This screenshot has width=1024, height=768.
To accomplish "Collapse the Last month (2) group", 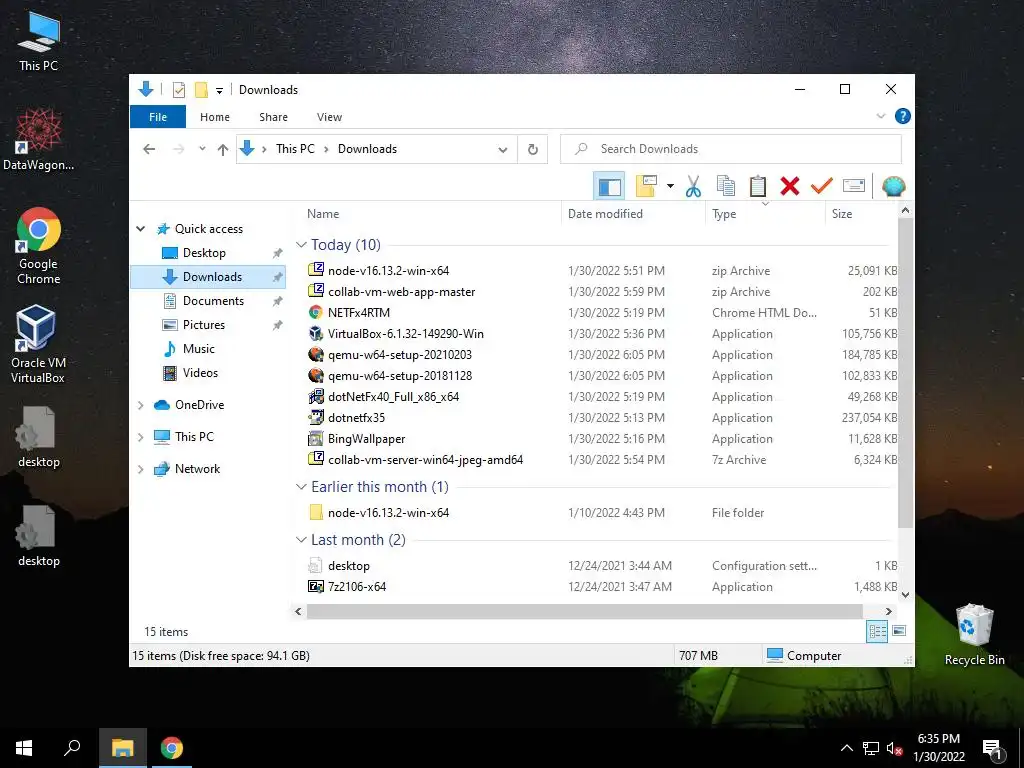I will pyautogui.click(x=301, y=540).
